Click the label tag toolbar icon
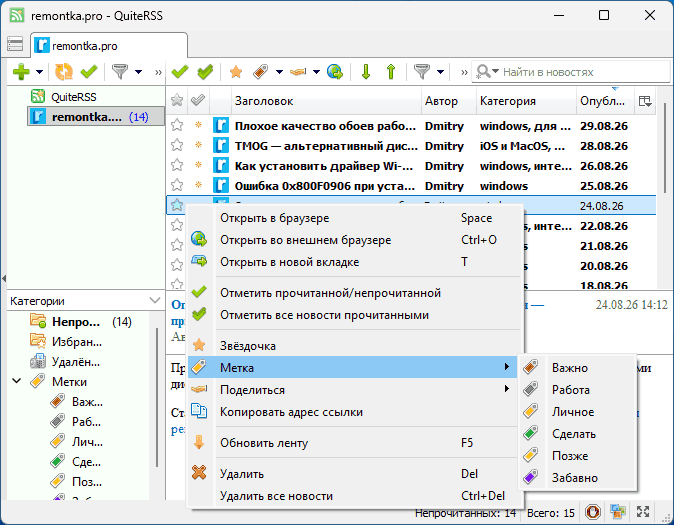Screen dimensions: 674x525 (260, 72)
